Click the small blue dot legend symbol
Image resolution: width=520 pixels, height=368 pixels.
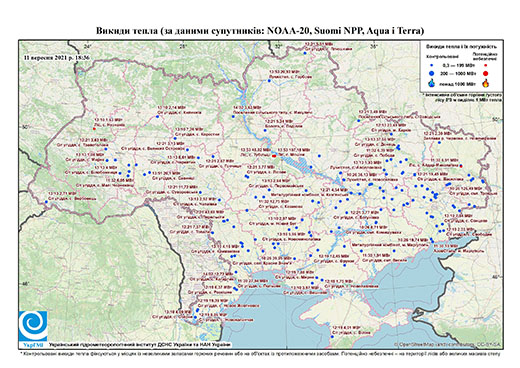click(x=432, y=66)
